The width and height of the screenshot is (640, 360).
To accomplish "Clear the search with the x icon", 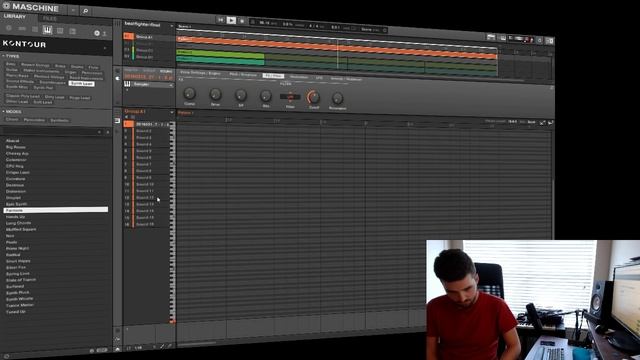I will pos(108,132).
